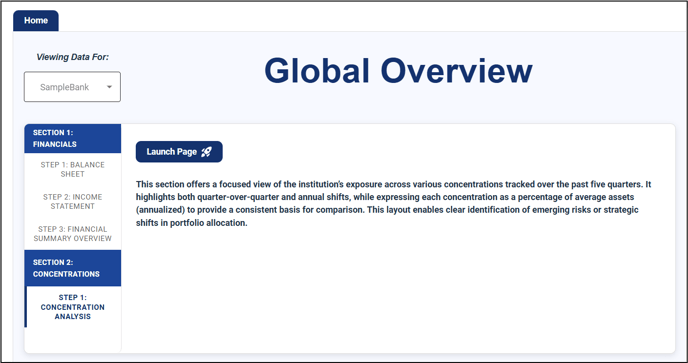Open Step 1: Balance Sheet

pos(73,169)
